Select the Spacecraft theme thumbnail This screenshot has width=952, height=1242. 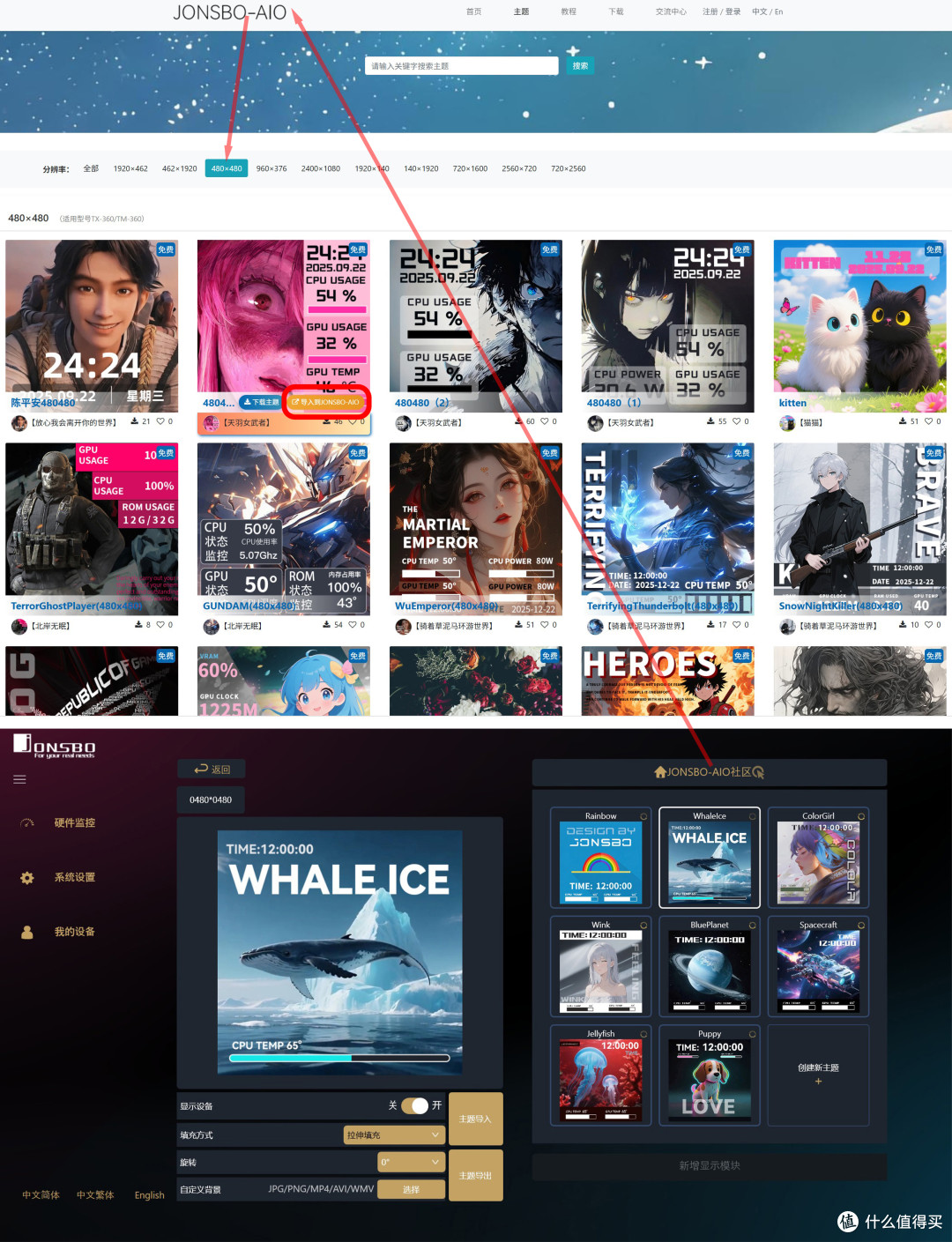tap(818, 972)
